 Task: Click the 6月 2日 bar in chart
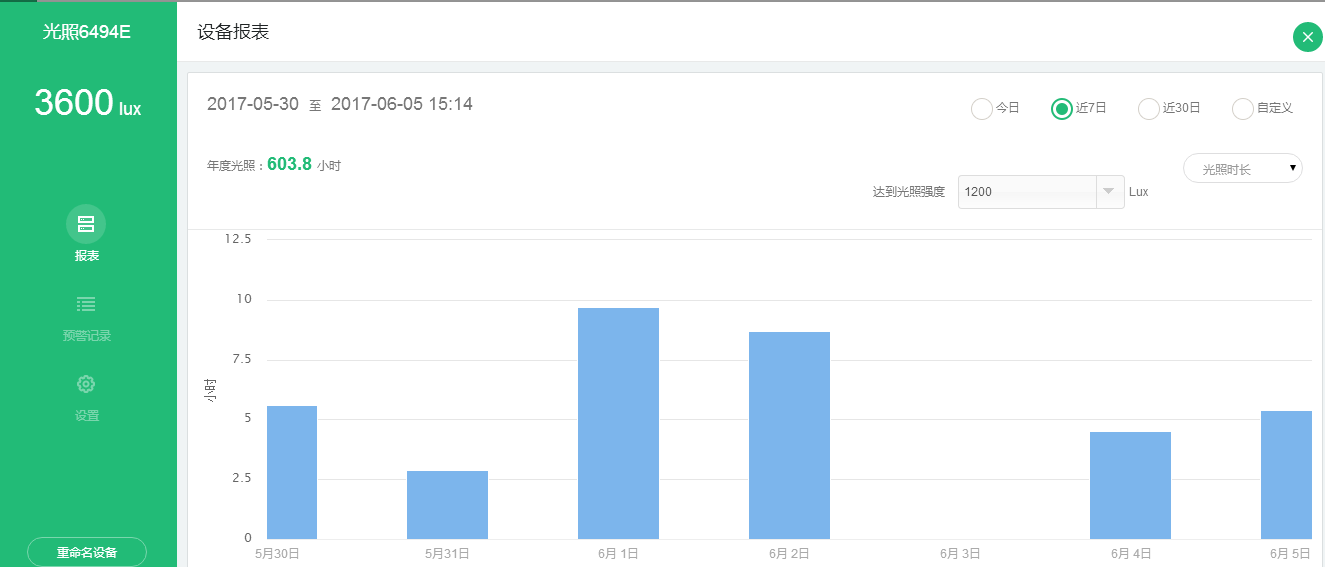tap(789, 435)
